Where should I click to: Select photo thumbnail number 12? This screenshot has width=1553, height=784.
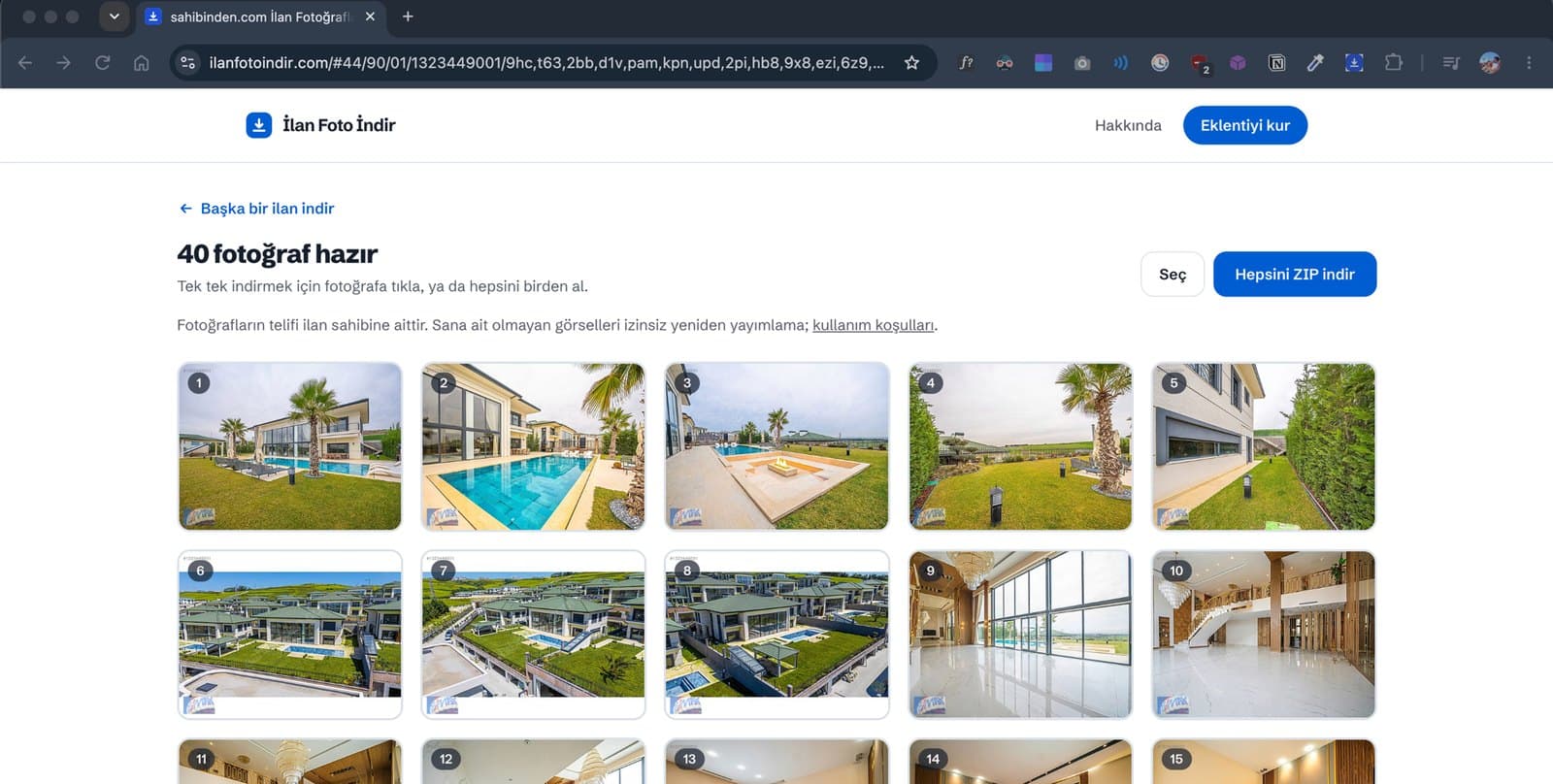pos(534,762)
